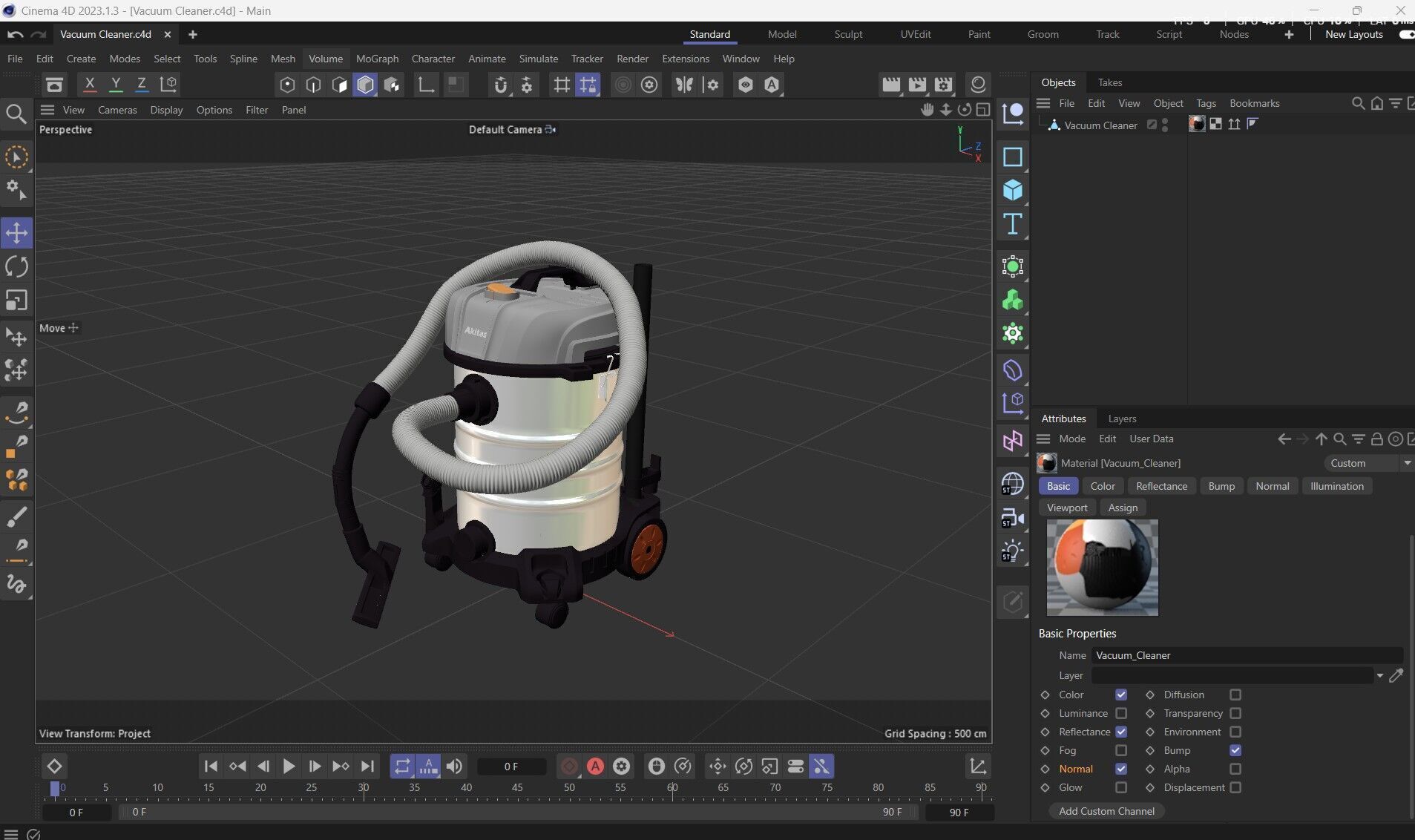This screenshot has width=1415, height=840.
Task: Toggle Y axis lock
Action: click(116, 84)
